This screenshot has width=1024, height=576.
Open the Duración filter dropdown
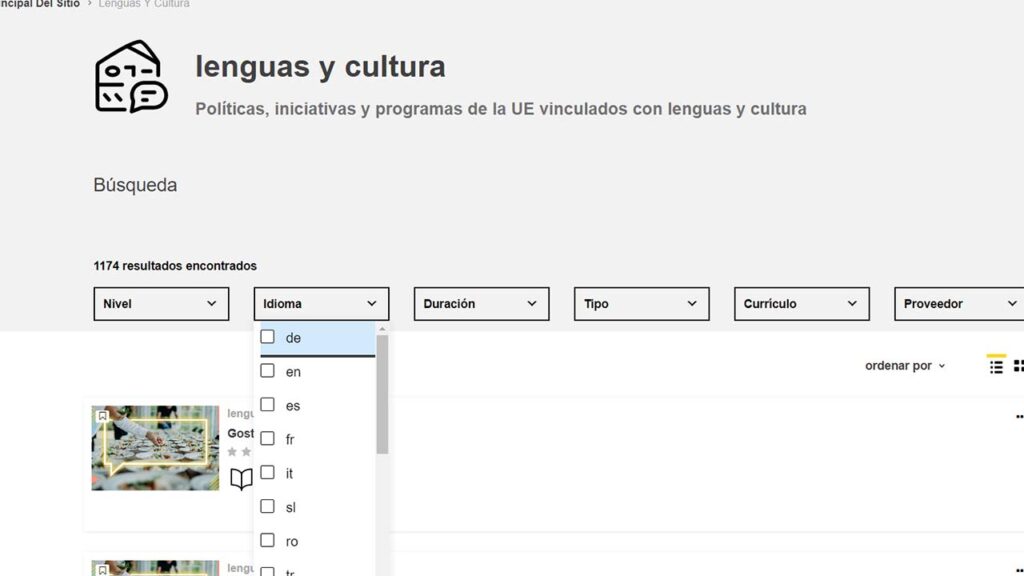481,304
